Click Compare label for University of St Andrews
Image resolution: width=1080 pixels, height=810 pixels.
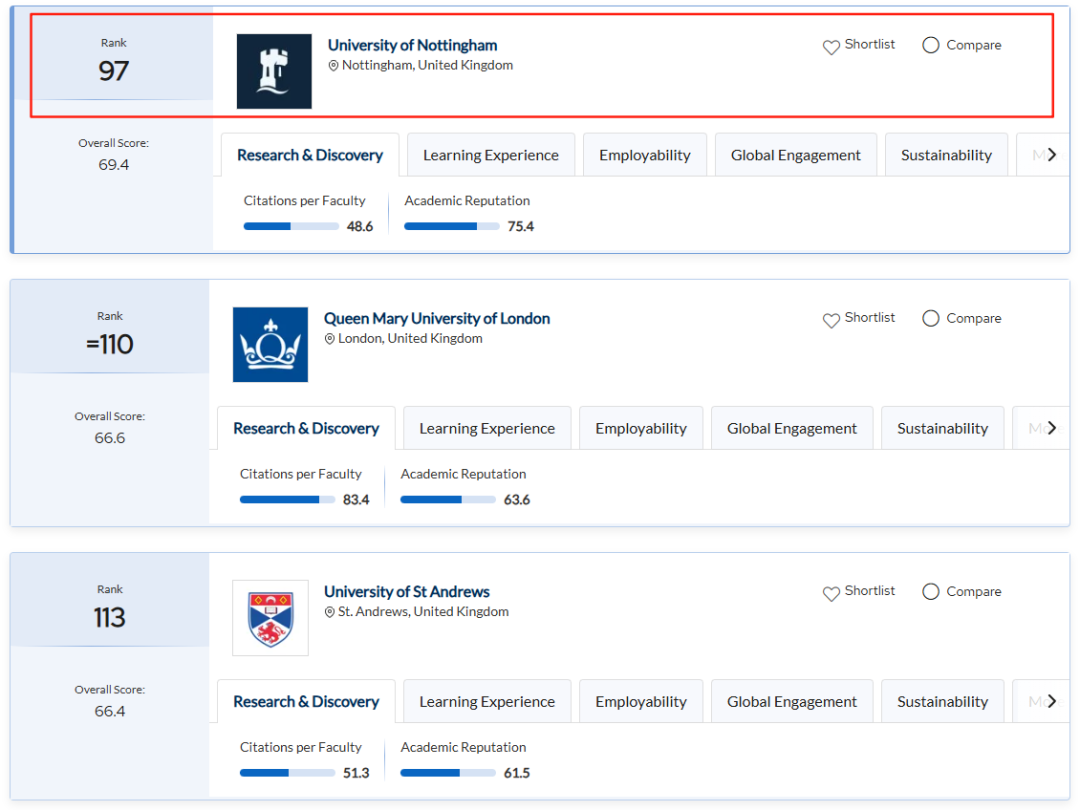coord(974,592)
